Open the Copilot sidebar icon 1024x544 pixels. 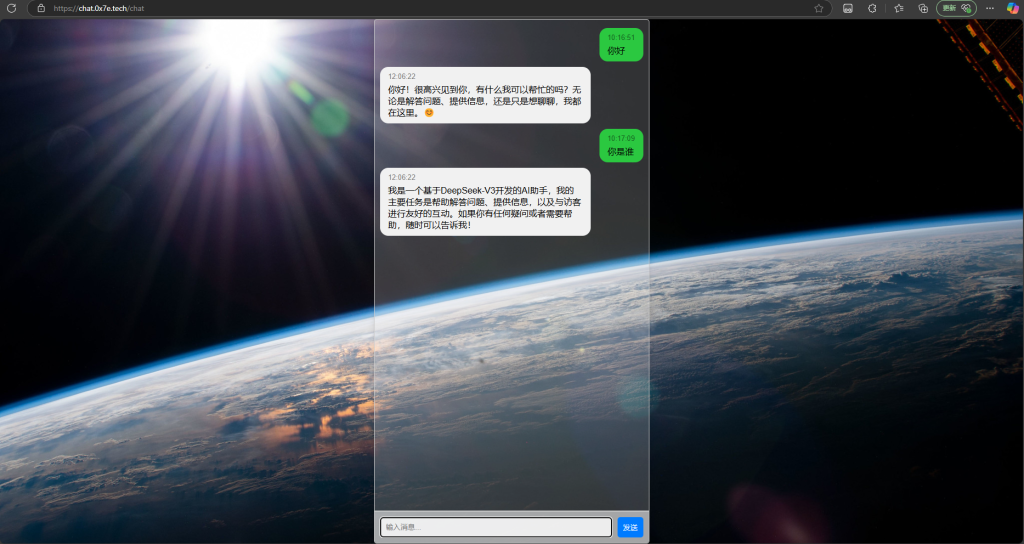click(x=1014, y=8)
